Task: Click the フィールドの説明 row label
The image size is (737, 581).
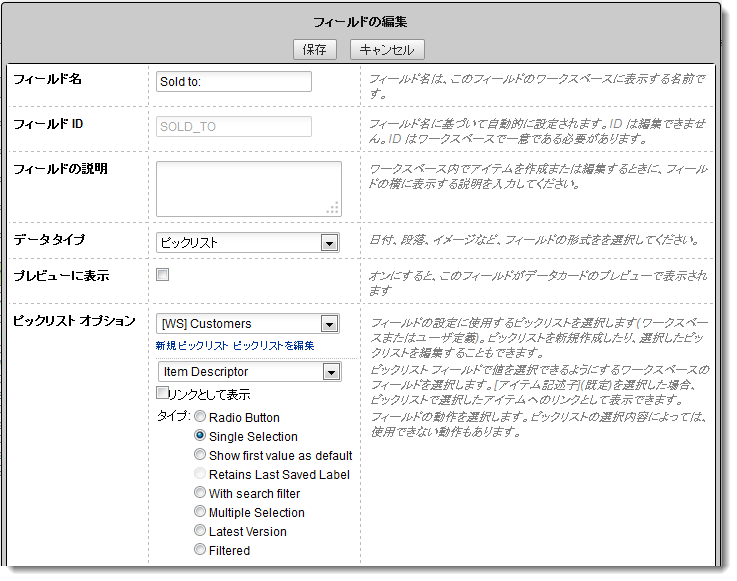Action: pyautogui.click(x=60, y=169)
